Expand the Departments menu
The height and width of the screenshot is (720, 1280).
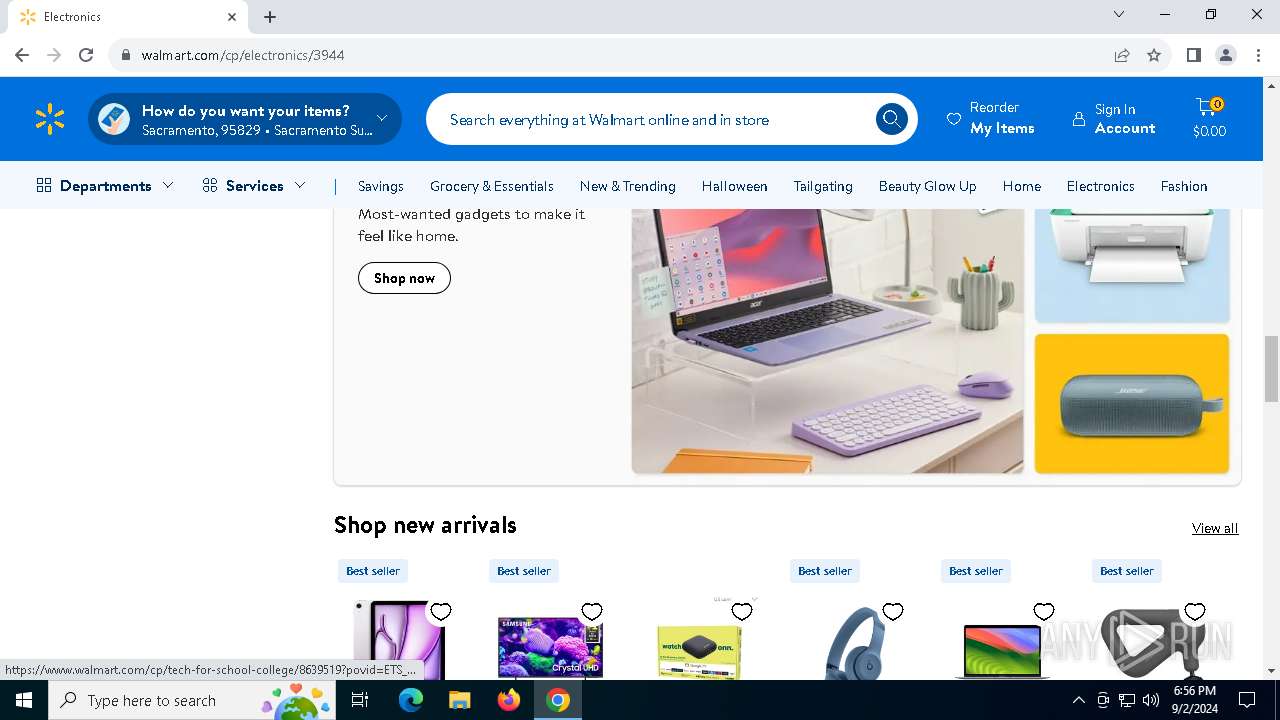click(105, 186)
